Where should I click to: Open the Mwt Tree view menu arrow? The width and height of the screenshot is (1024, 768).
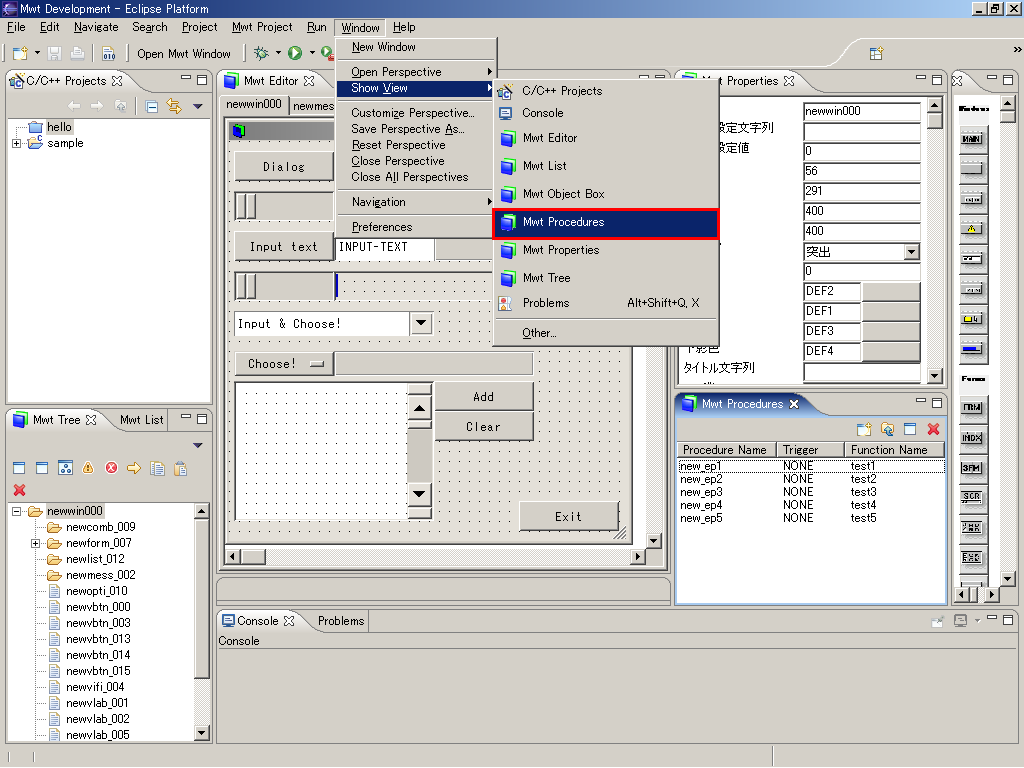pyautogui.click(x=198, y=445)
